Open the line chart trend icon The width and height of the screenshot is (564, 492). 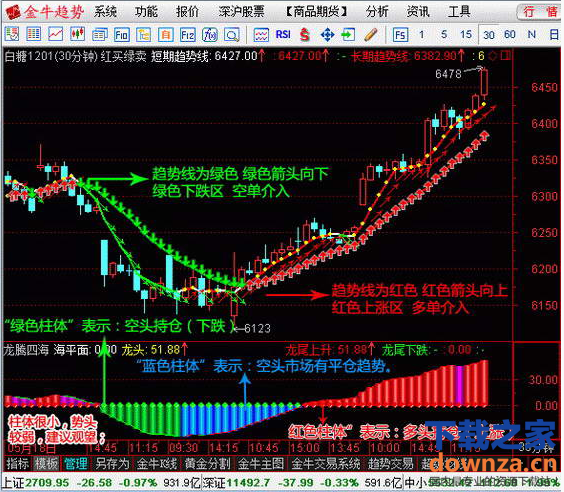point(55,35)
